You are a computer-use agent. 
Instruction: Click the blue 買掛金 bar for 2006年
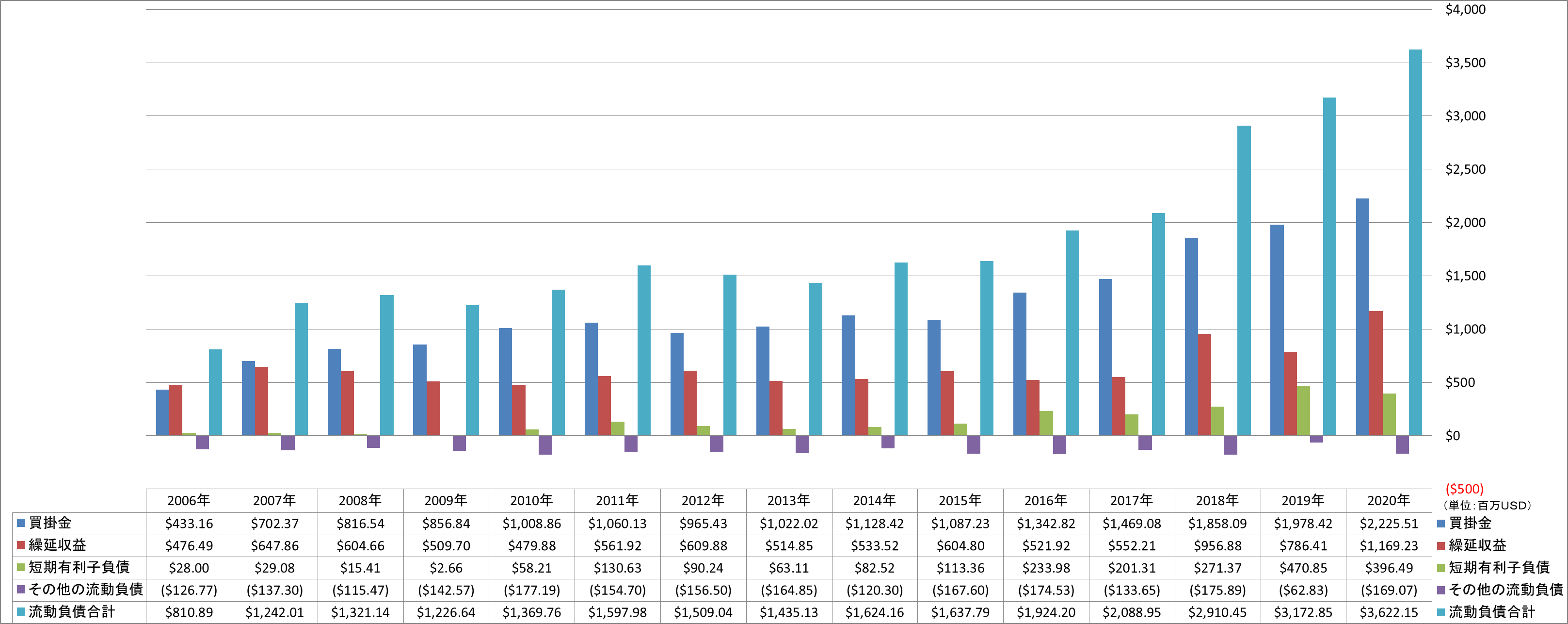[162, 412]
